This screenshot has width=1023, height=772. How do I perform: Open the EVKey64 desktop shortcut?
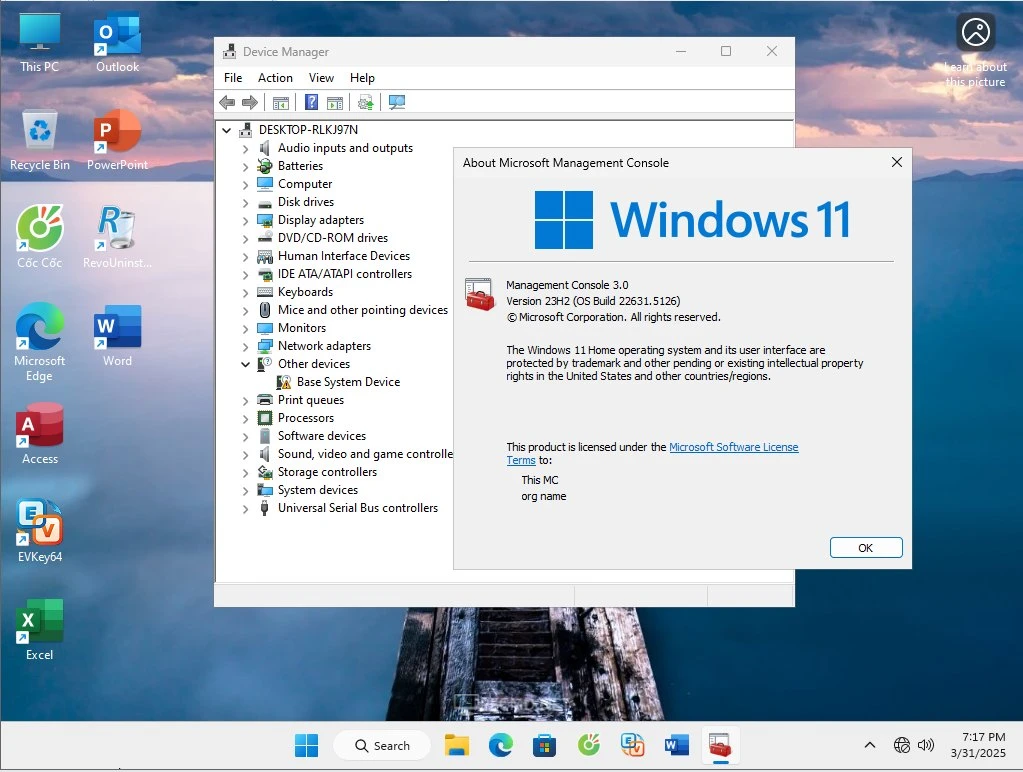[39, 531]
